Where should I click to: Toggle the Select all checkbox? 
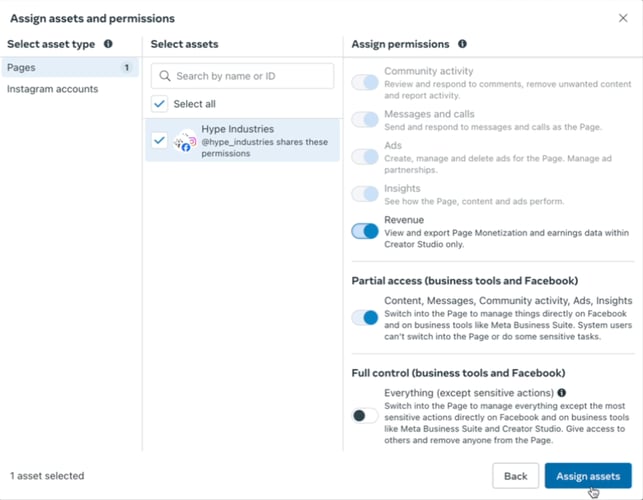pyautogui.click(x=159, y=104)
